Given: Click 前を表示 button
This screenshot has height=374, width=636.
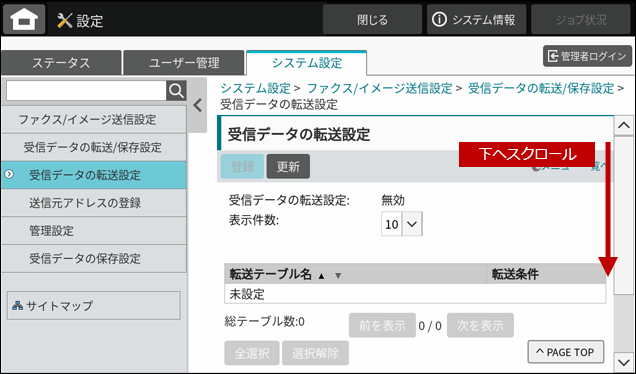Looking at the screenshot, I should pyautogui.click(x=382, y=325).
